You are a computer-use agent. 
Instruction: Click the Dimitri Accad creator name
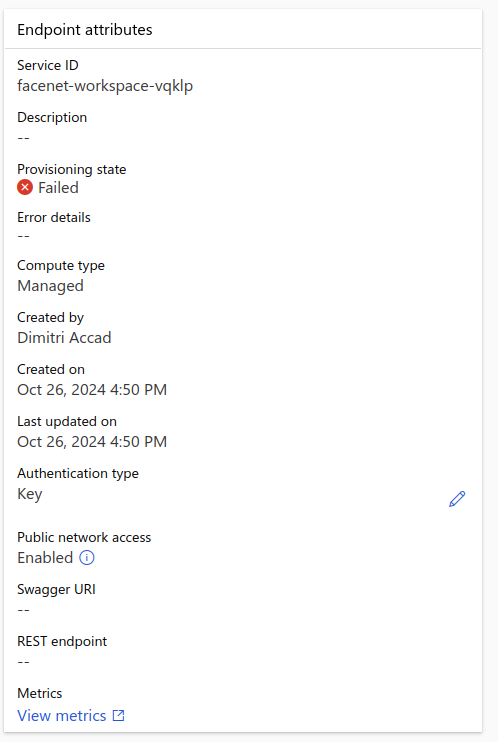pyautogui.click(x=64, y=337)
